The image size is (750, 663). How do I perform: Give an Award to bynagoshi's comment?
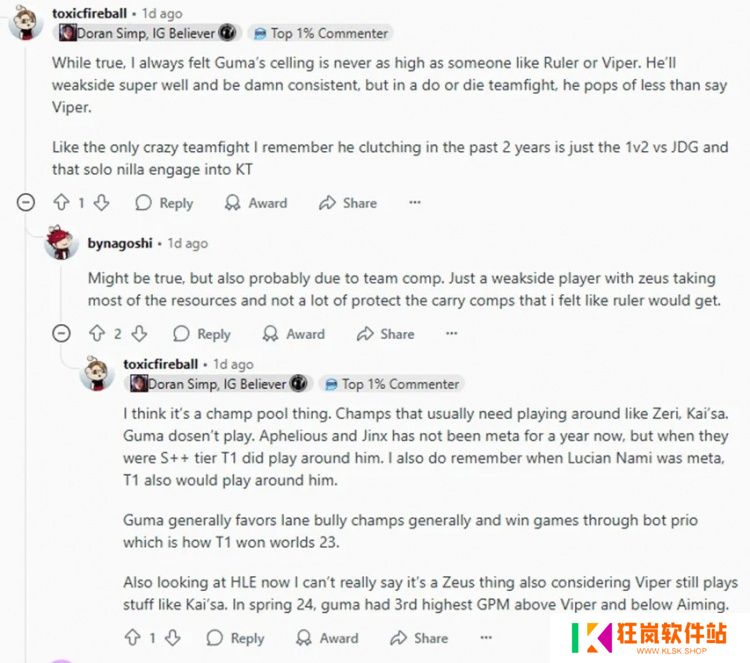click(x=294, y=333)
